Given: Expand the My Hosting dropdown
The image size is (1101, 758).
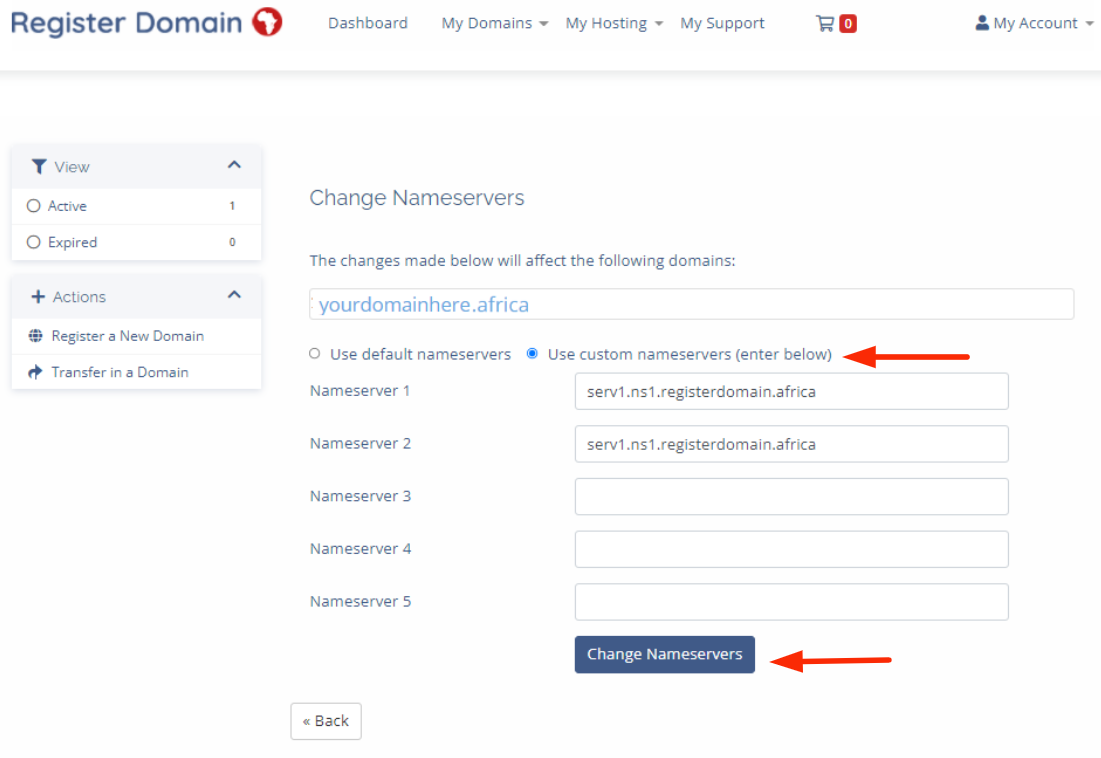Looking at the screenshot, I should click(614, 23).
